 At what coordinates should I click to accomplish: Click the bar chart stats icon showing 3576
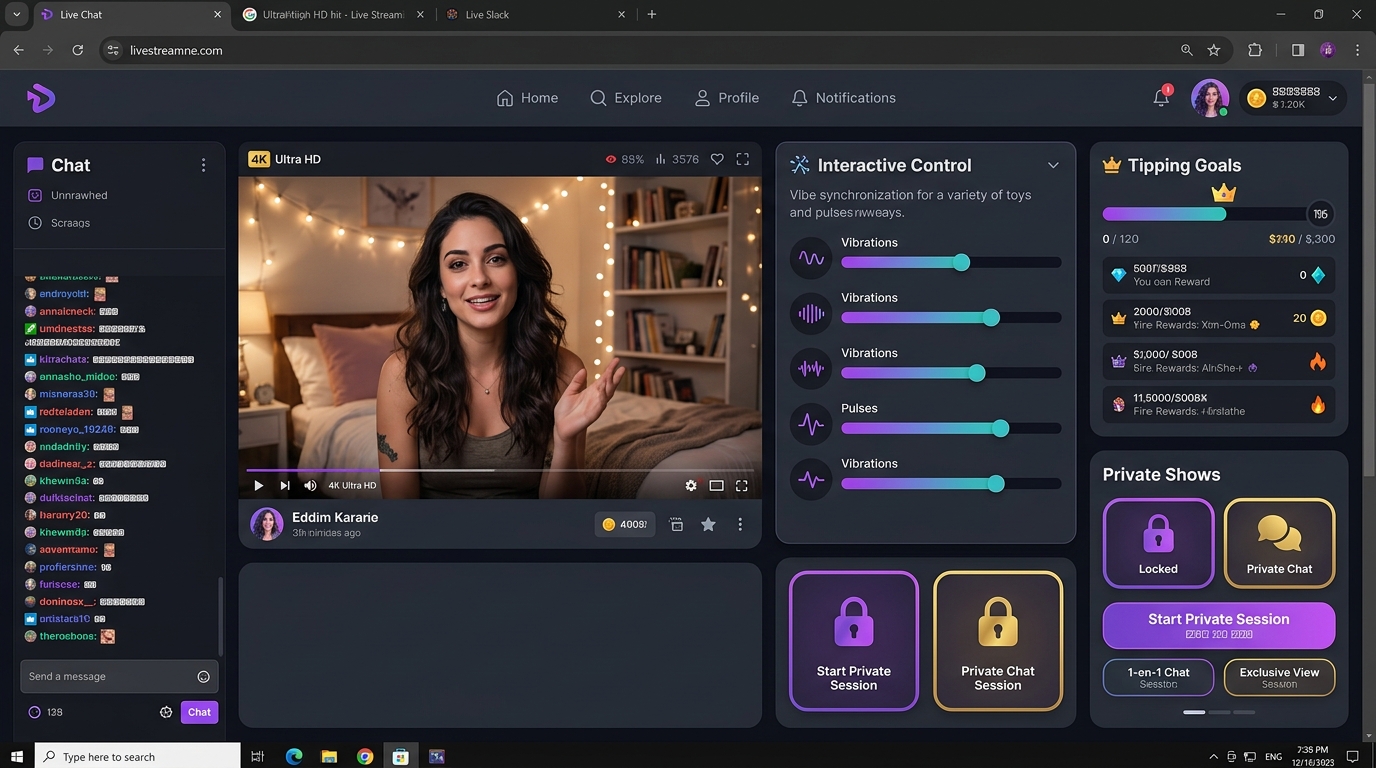(x=661, y=159)
